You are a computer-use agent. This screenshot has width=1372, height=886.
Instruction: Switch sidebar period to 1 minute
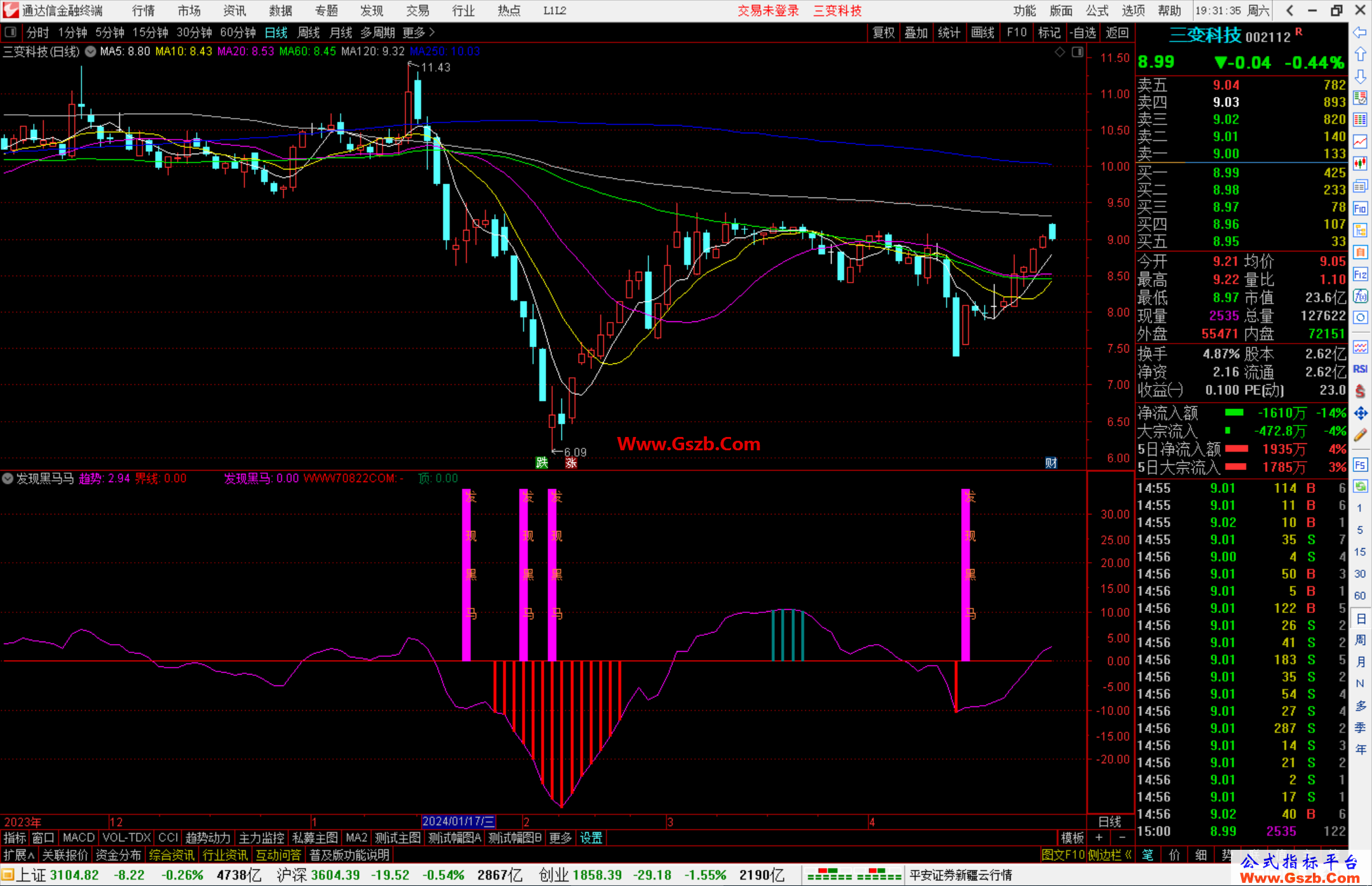pos(1359,508)
